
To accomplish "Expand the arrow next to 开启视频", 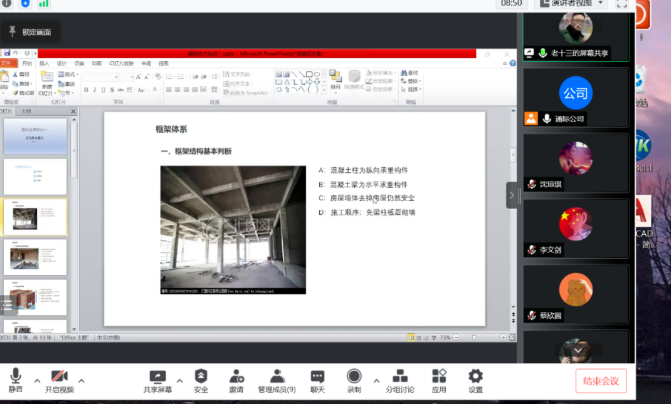I will tap(83, 380).
